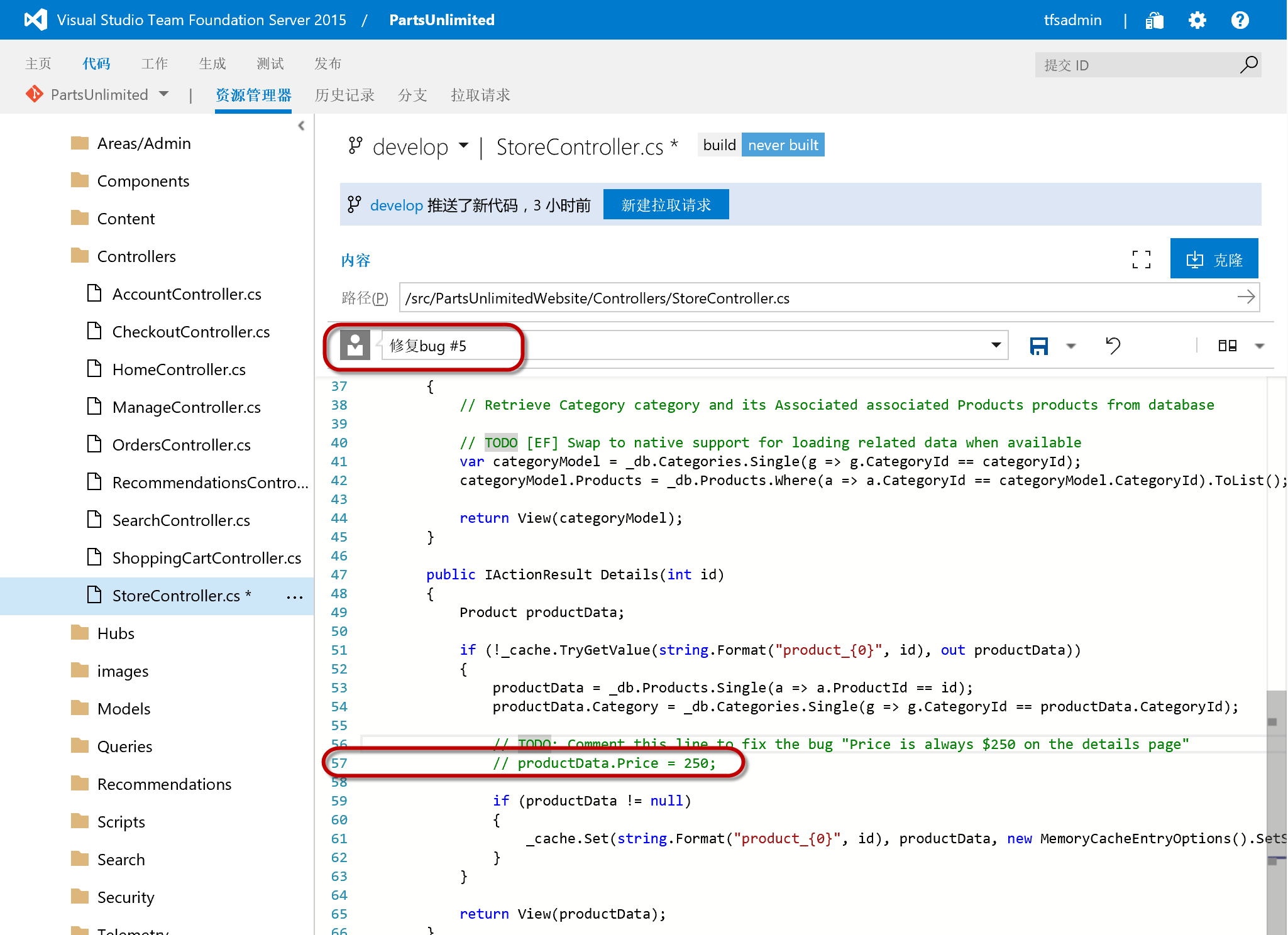Switch to the 资源管理器 tab
Image resolution: width=1288 pixels, height=935 pixels.
[253, 95]
